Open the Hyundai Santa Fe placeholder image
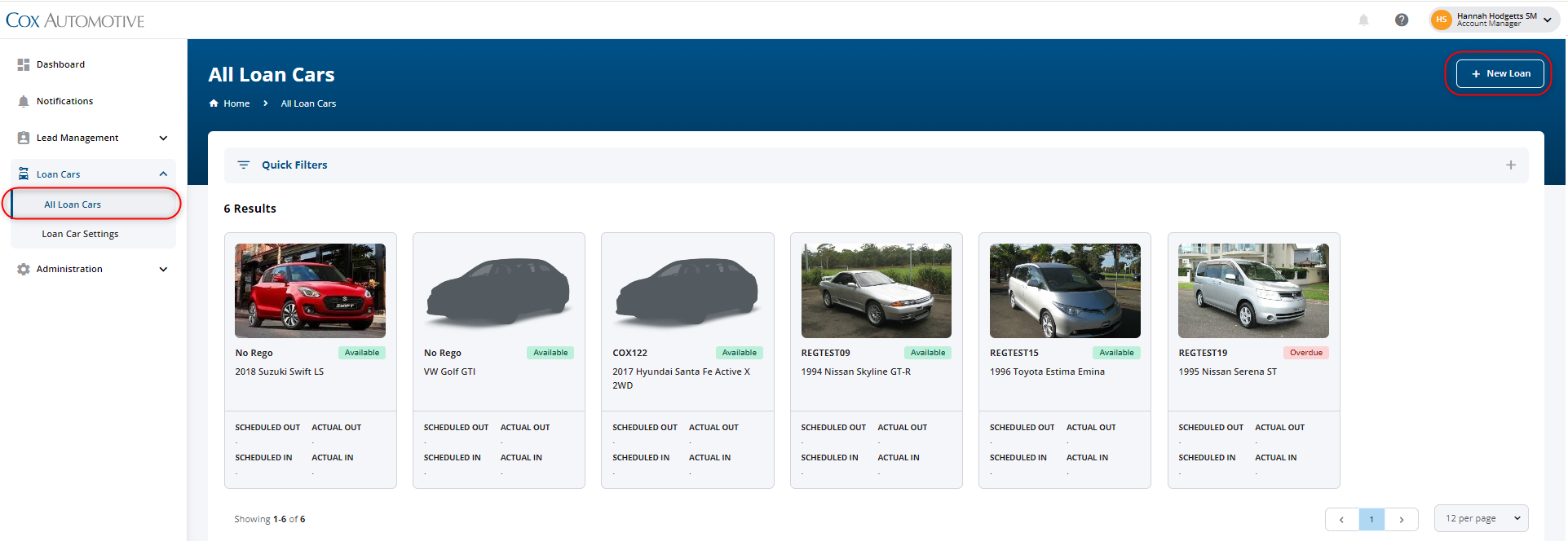Screen dimensions: 1568x541 (687, 291)
